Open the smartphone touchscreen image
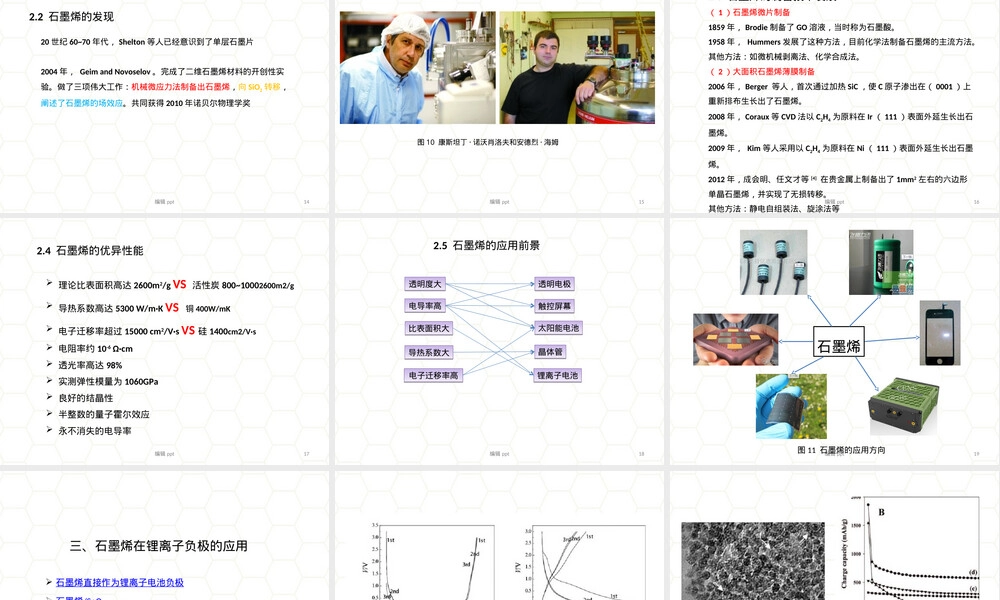Image resolution: width=1000 pixels, height=600 pixels. 939,333
